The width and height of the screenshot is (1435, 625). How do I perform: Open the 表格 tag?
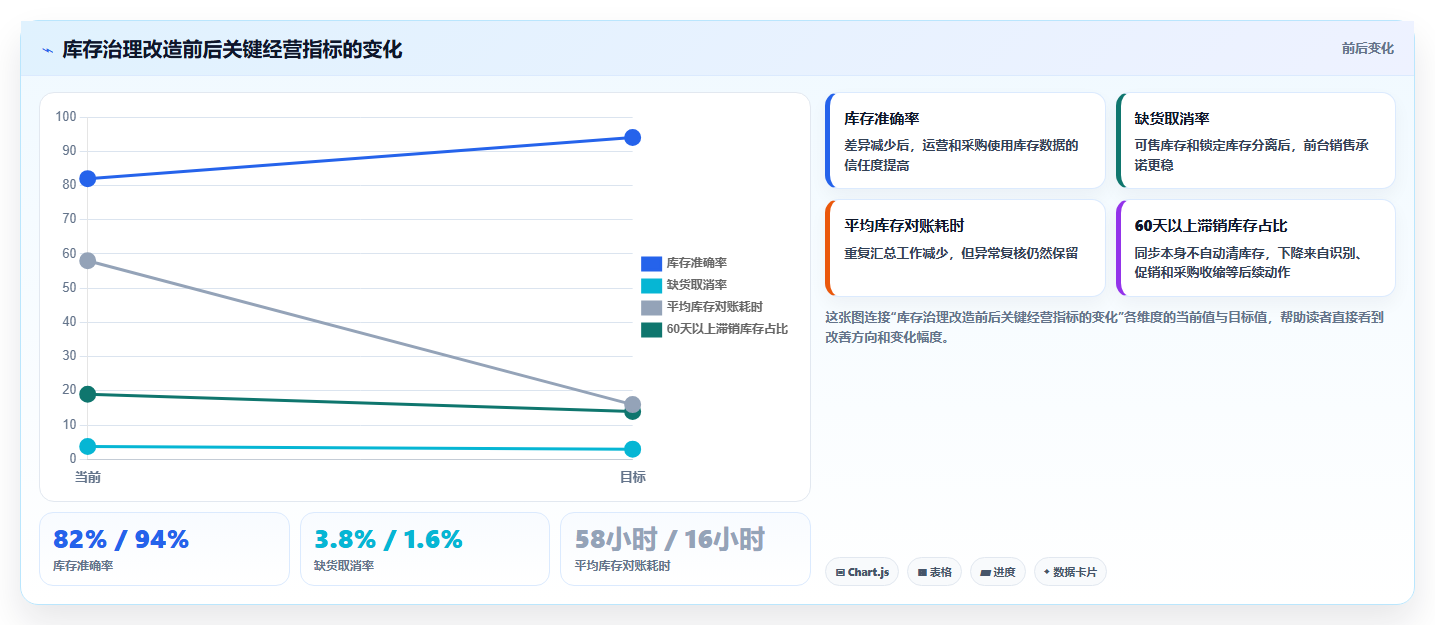934,572
